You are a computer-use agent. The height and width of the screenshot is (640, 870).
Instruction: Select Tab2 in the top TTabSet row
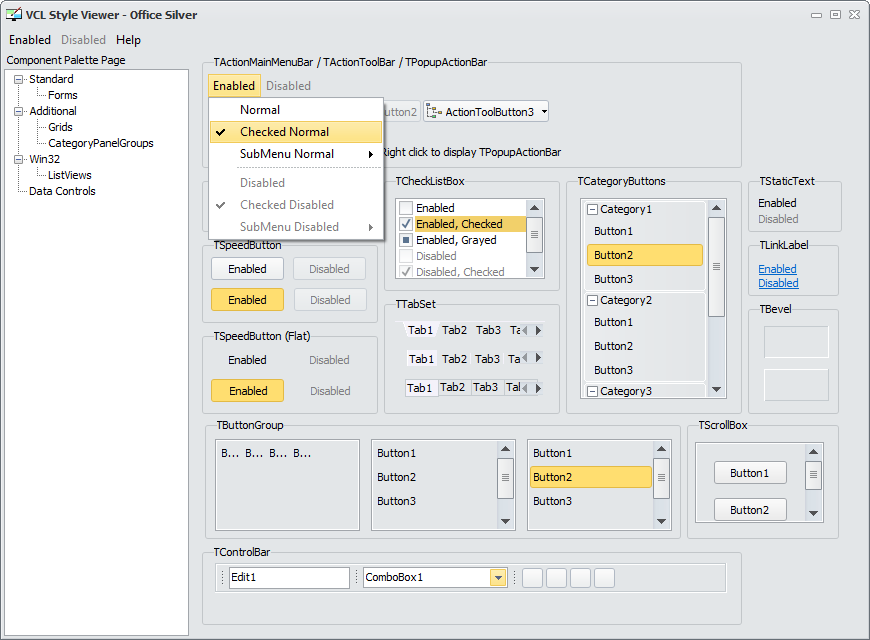point(454,330)
